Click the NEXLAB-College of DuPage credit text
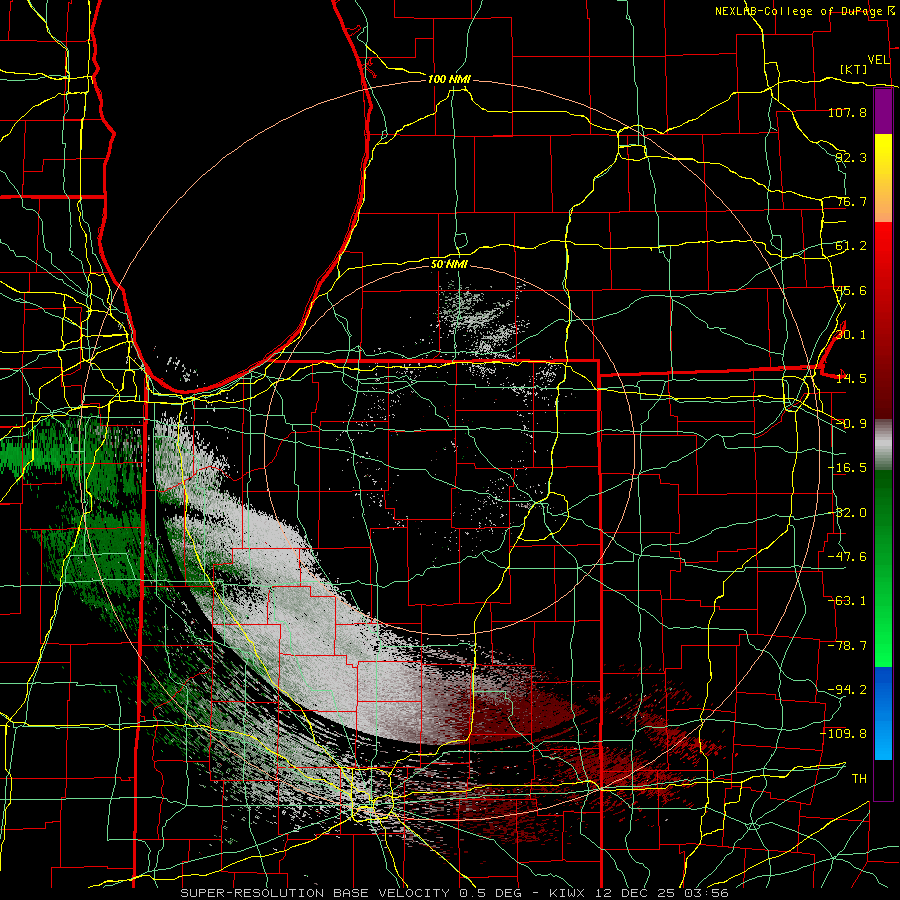 tap(798, 11)
